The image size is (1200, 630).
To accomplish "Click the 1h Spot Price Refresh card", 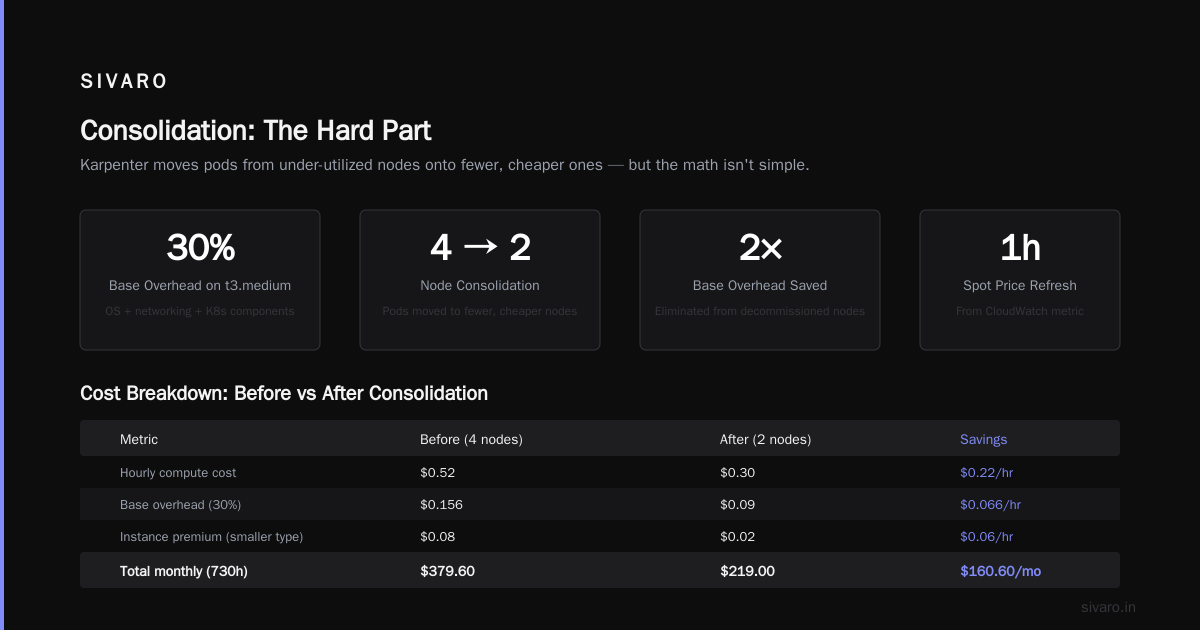I will [x=1020, y=280].
